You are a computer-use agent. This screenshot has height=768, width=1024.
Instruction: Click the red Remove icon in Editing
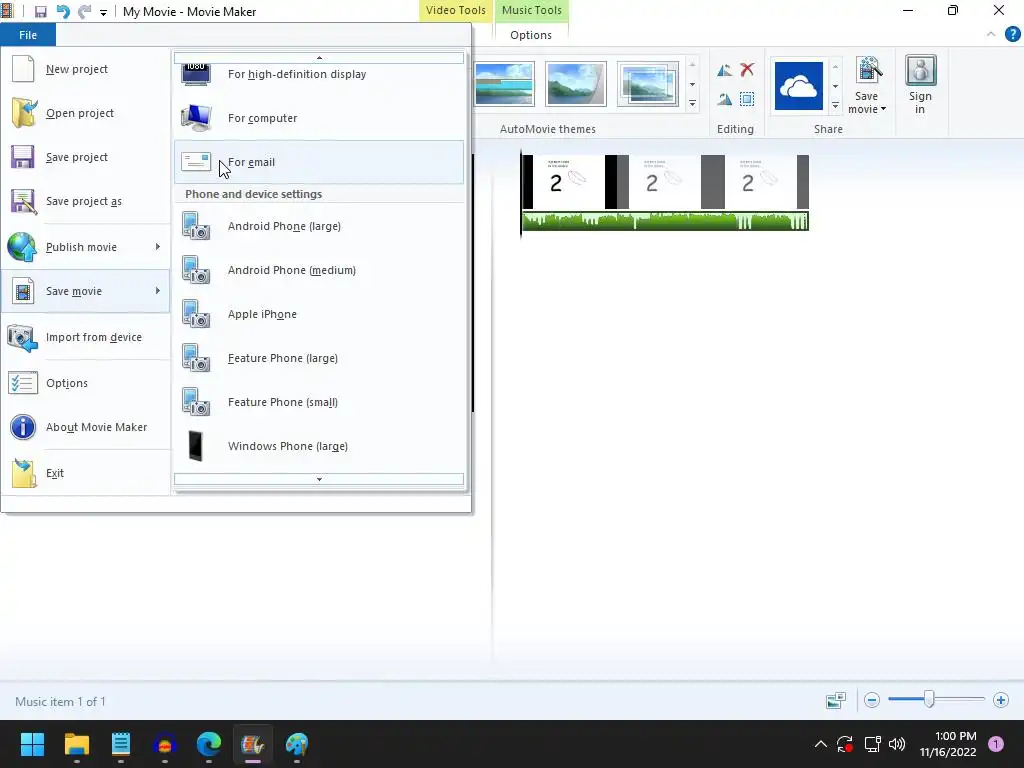coord(747,69)
